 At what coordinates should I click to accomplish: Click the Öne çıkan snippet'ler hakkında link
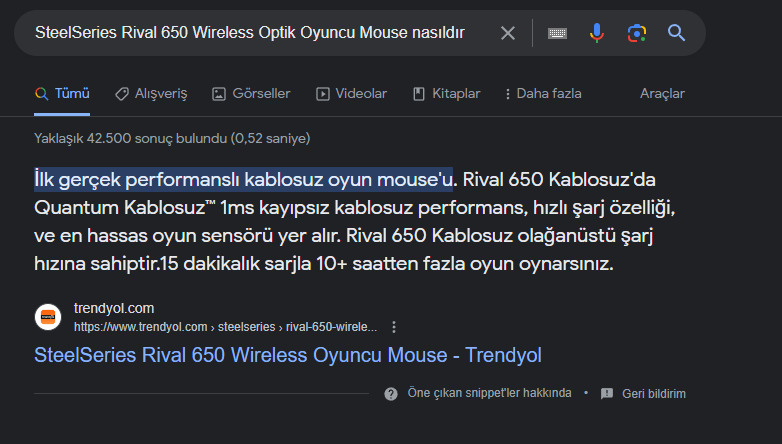coord(489,393)
